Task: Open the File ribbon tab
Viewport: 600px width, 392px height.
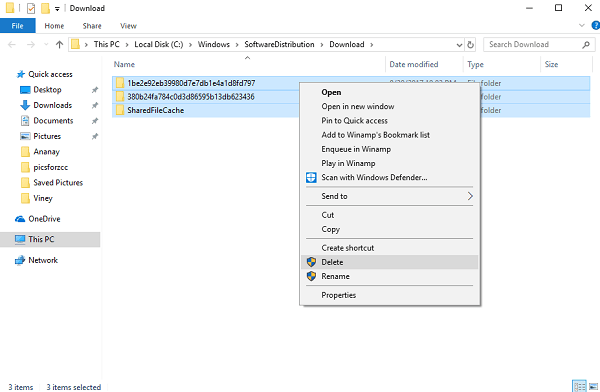Action: 18,26
